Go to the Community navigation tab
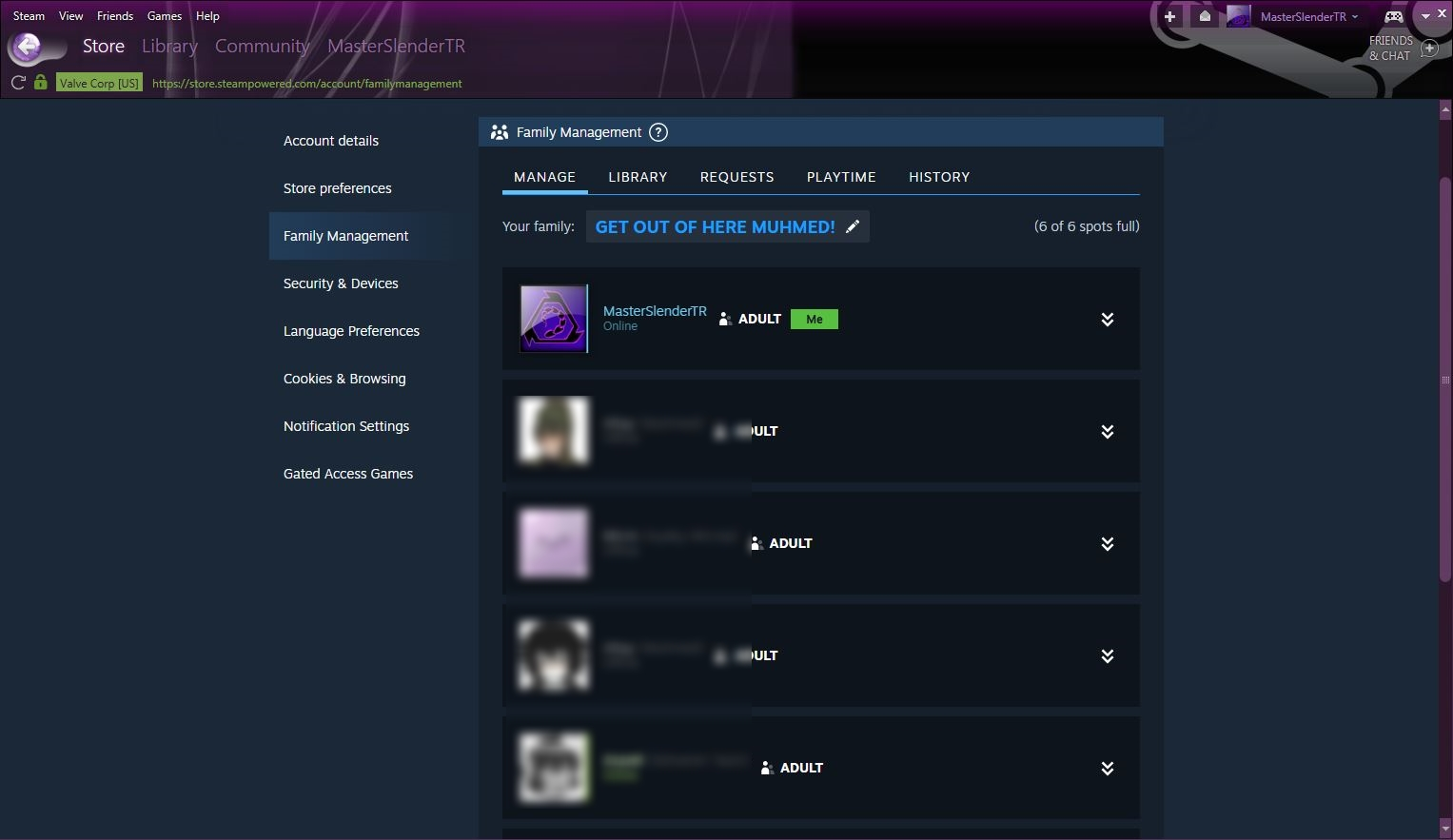 coord(262,46)
